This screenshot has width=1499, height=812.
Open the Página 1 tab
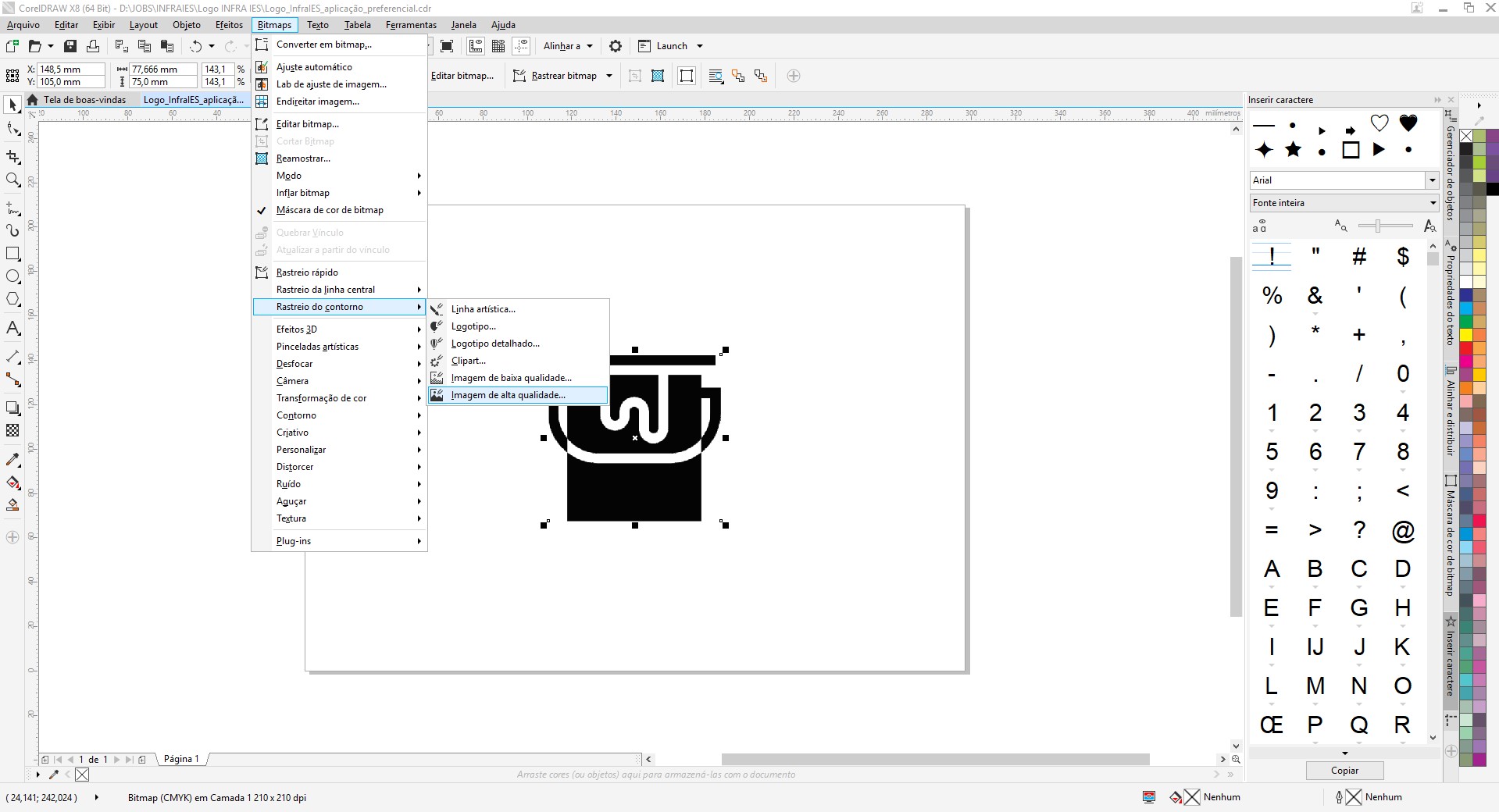[x=181, y=759]
